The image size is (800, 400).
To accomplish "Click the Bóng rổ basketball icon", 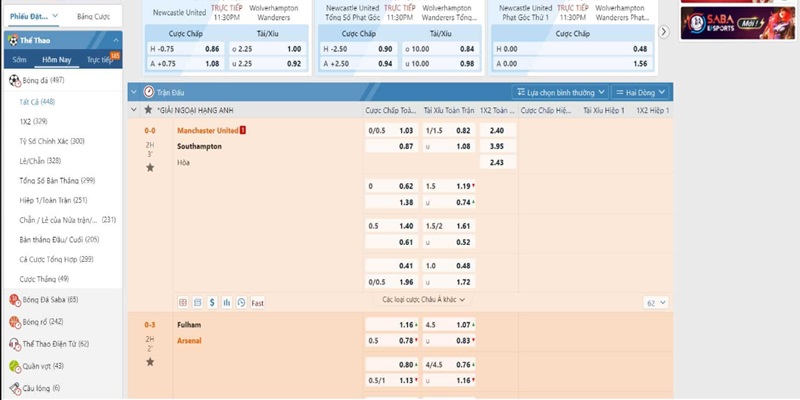I will pyautogui.click(x=14, y=322).
